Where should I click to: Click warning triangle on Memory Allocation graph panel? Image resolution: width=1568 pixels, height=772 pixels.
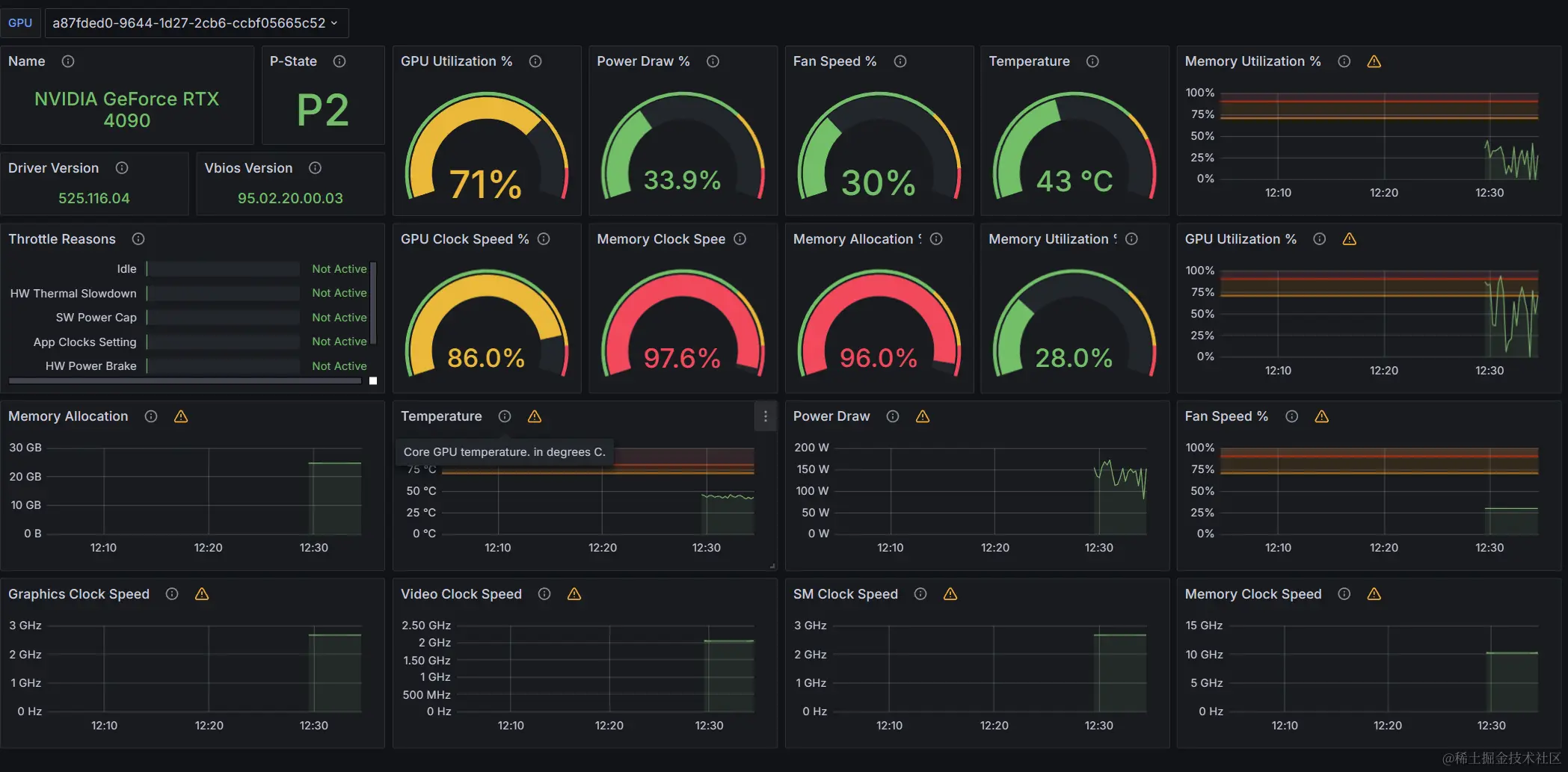tap(181, 416)
